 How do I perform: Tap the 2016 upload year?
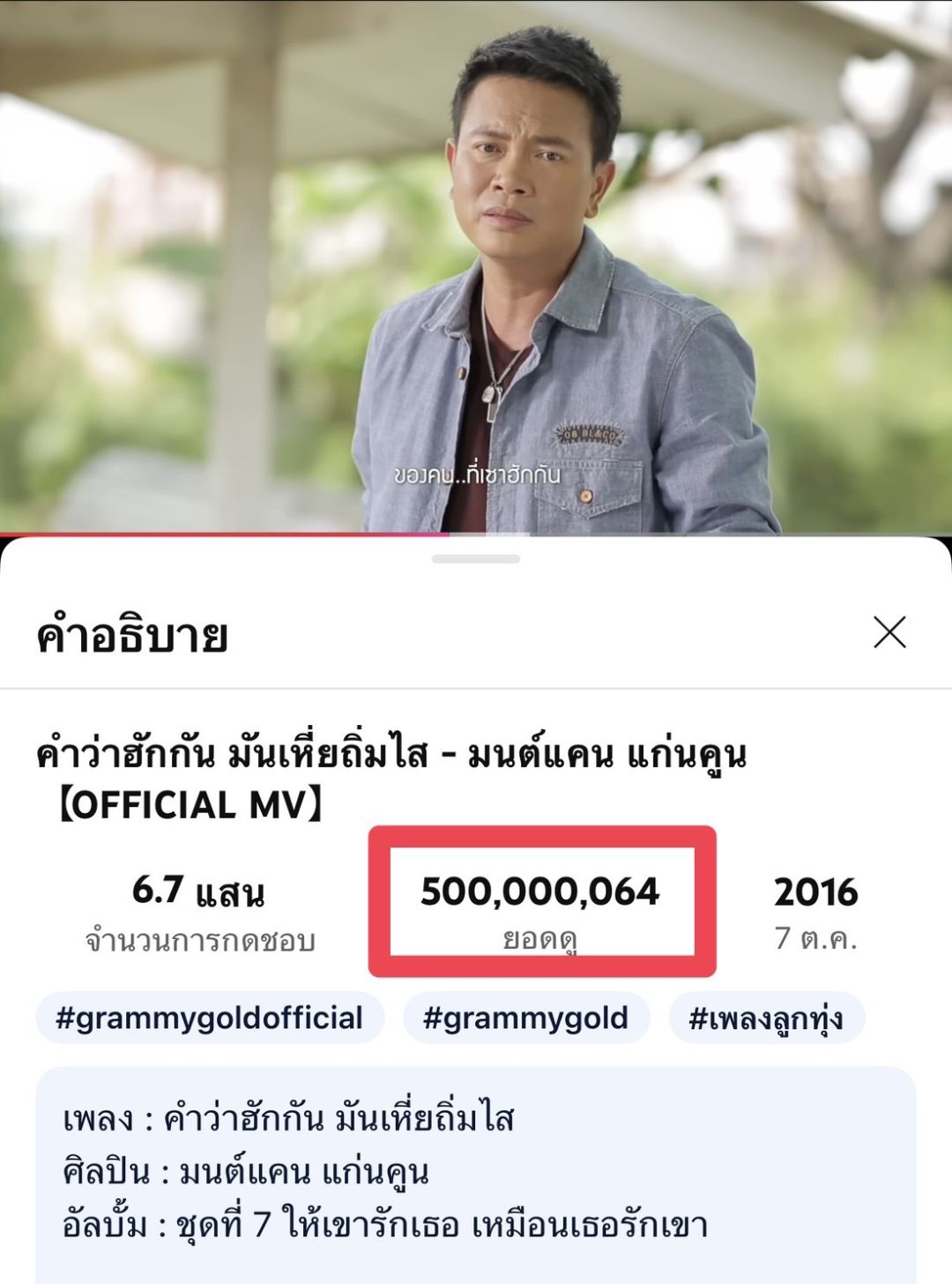tap(816, 892)
